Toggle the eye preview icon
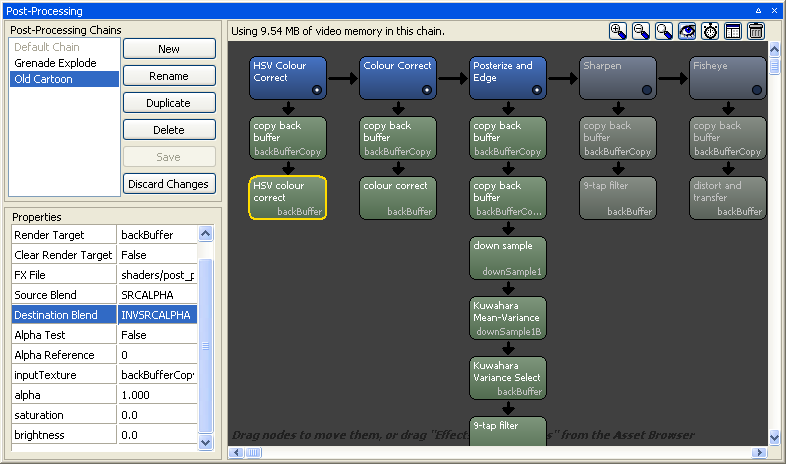The image size is (786, 464). coord(687,31)
